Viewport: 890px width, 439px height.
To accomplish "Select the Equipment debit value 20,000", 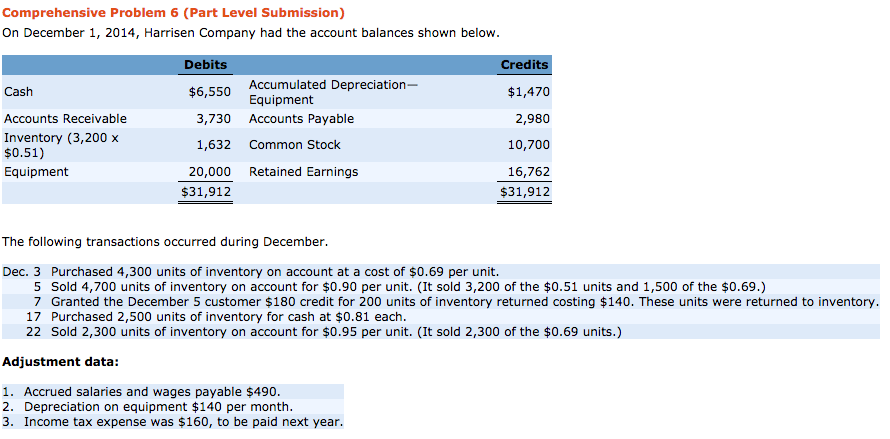I will [x=210, y=172].
